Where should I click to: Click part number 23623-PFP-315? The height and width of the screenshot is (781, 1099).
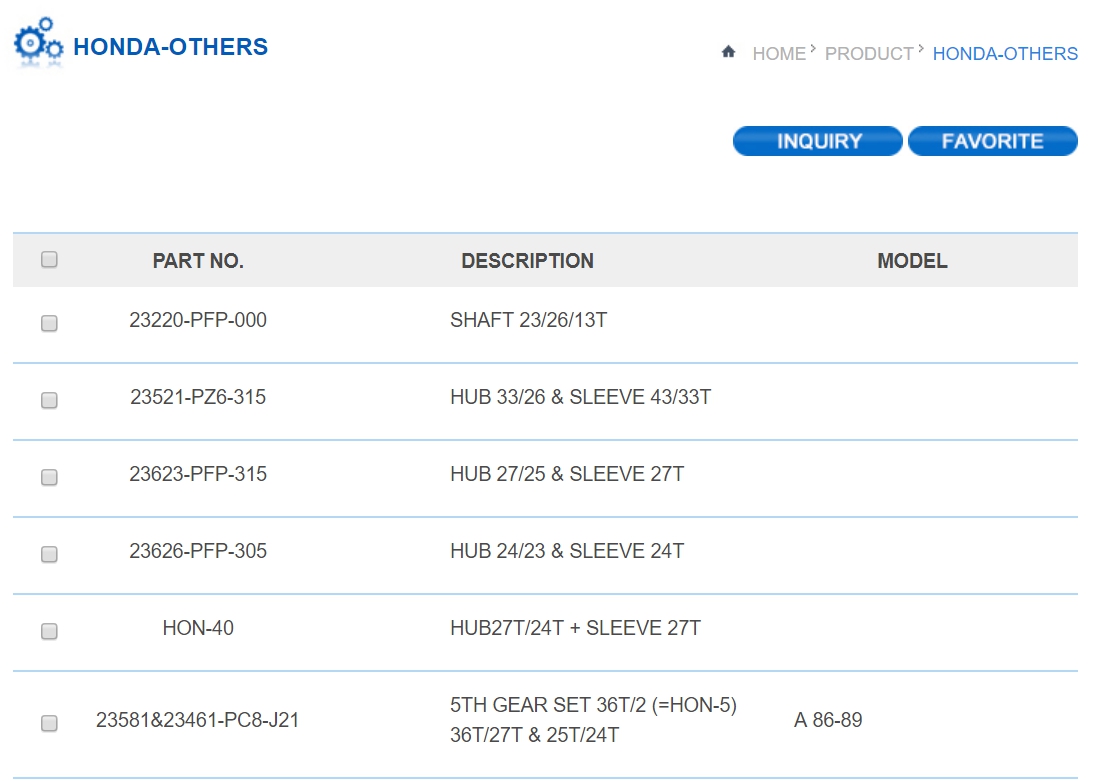pos(198,474)
